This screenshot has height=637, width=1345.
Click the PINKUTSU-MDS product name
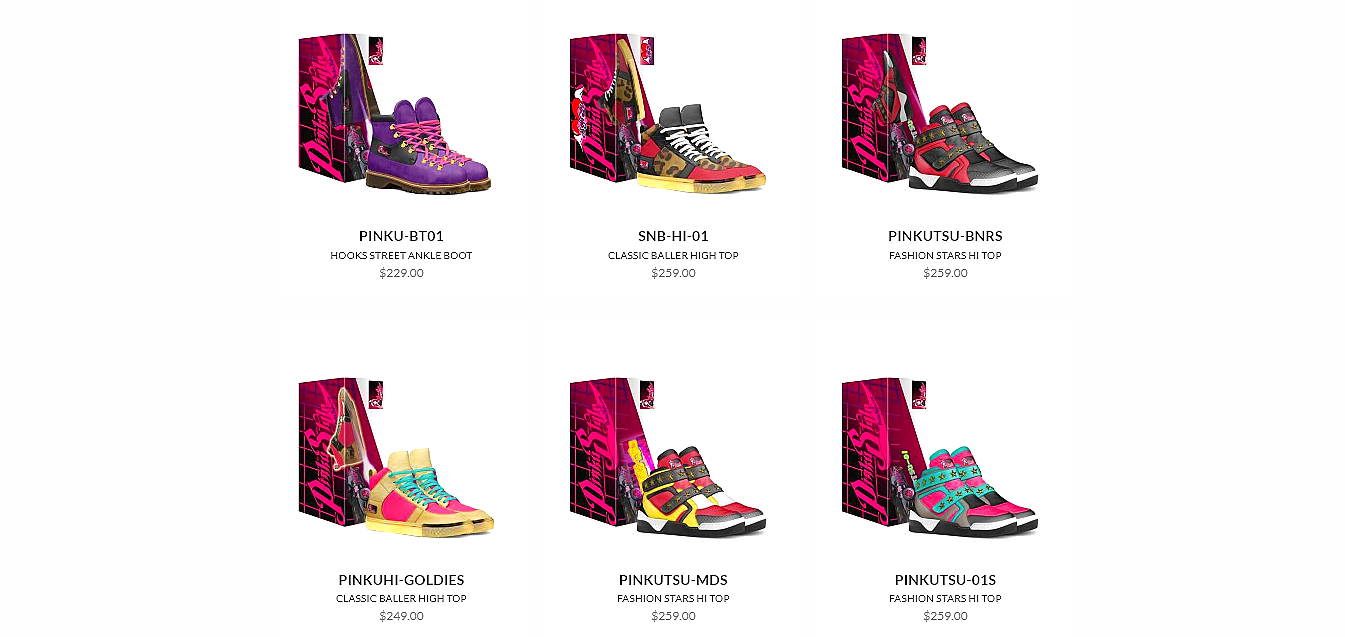(x=673, y=580)
